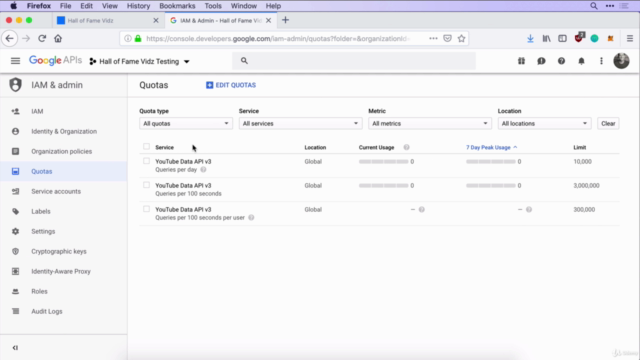This screenshot has height=360, width=640.
Task: Open the notifications bell icon
Action: pos(581,61)
